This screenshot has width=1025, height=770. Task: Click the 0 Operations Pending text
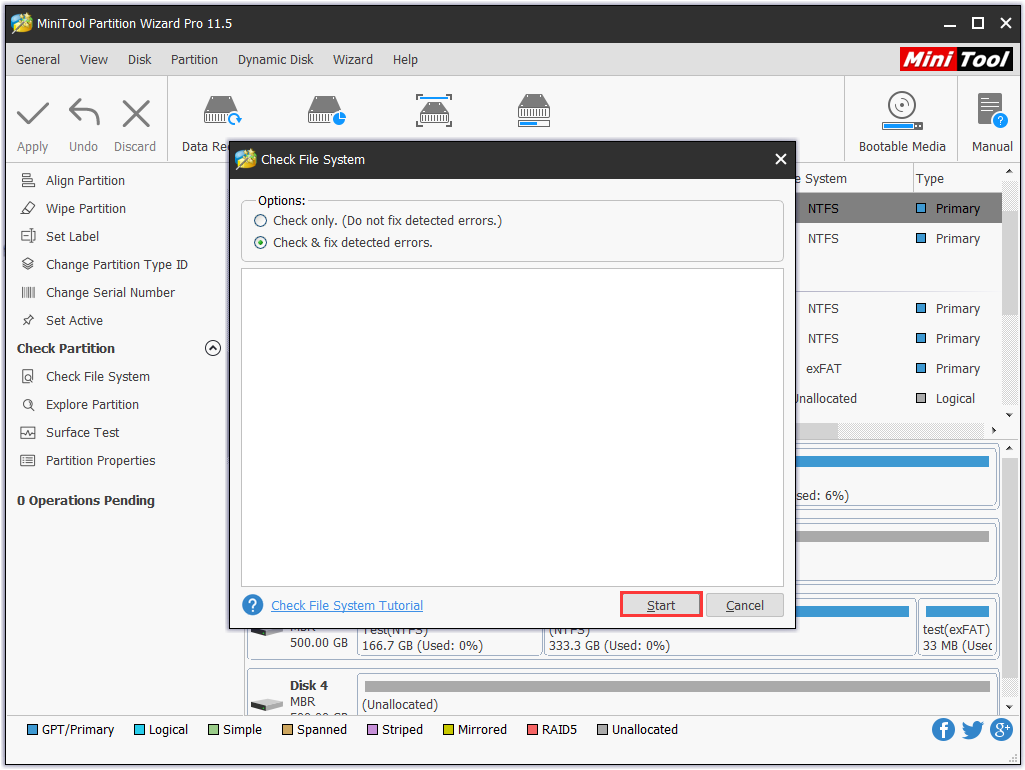[86, 501]
